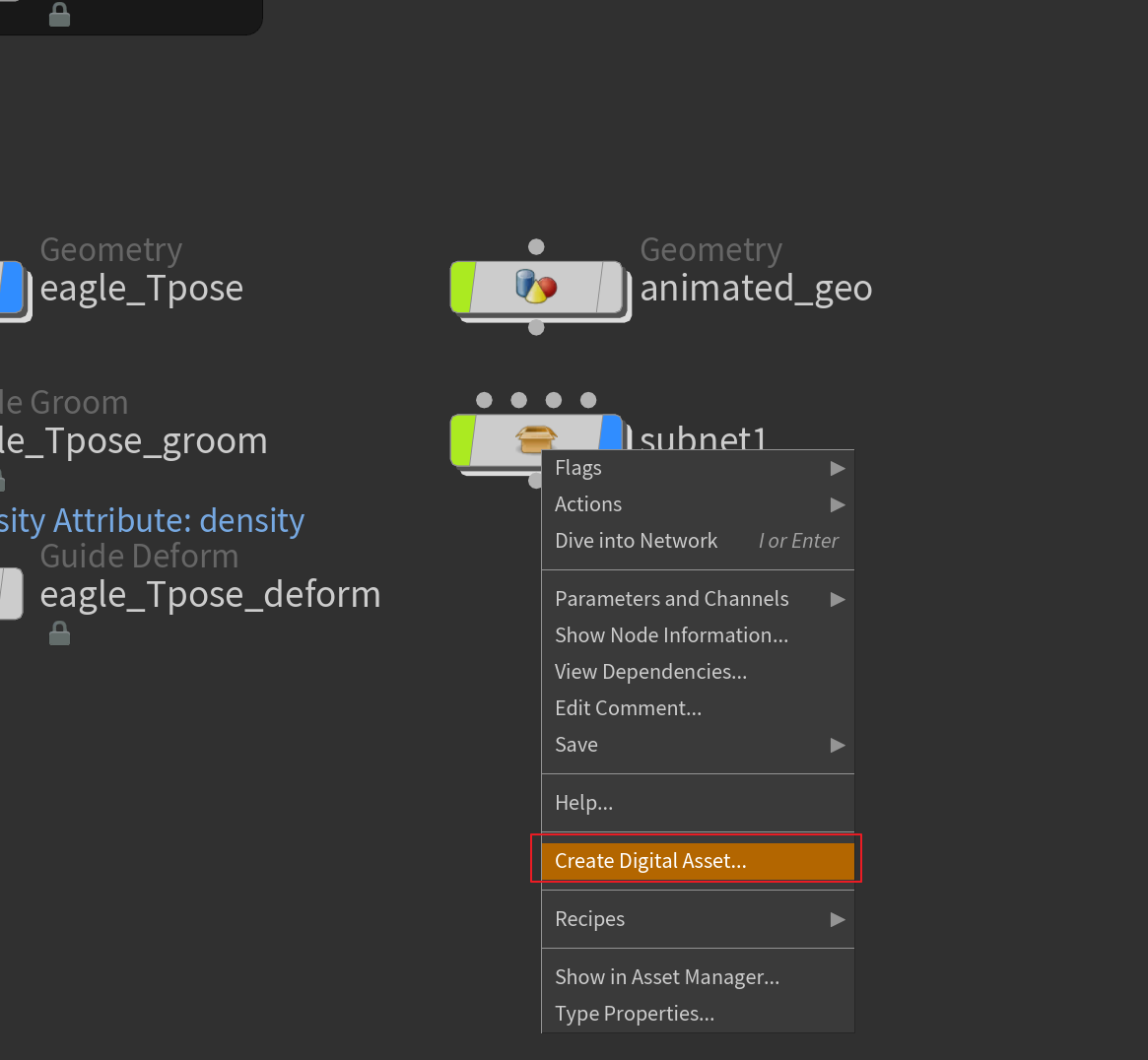Viewport: 1148px width, 1060px height.
Task: Click the 'Attribute: density' blue text
Action: [x=178, y=520]
